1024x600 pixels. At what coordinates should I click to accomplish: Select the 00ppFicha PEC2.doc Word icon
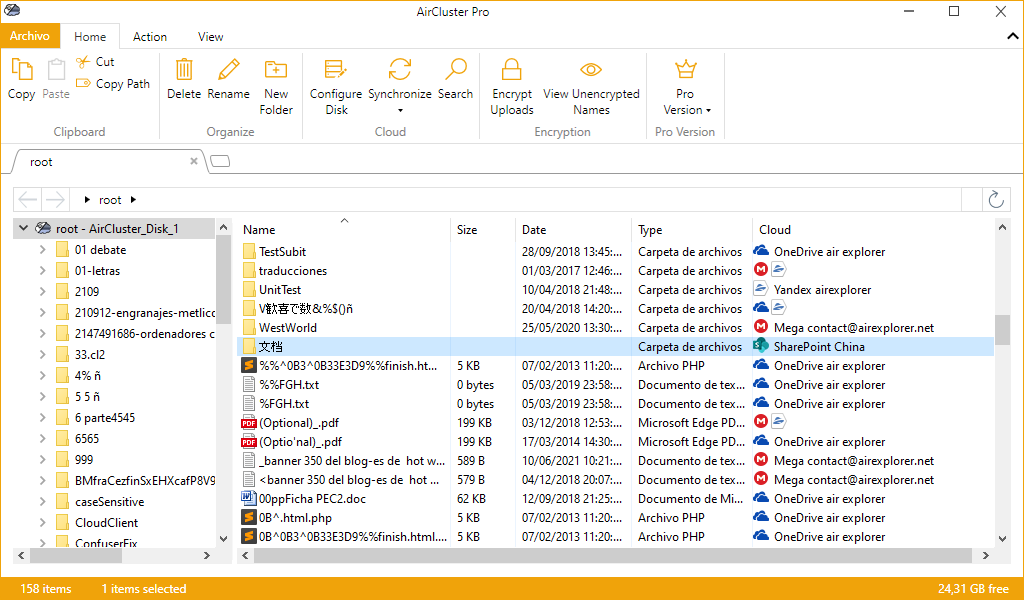click(249, 498)
